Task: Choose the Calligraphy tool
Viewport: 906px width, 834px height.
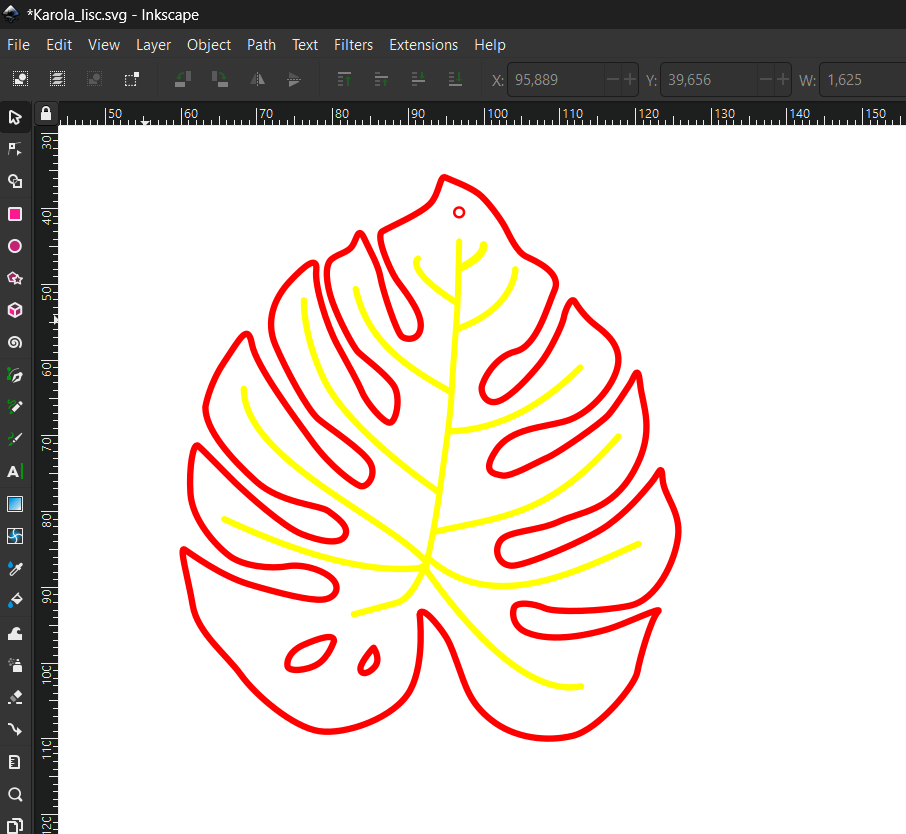Action: coord(15,439)
